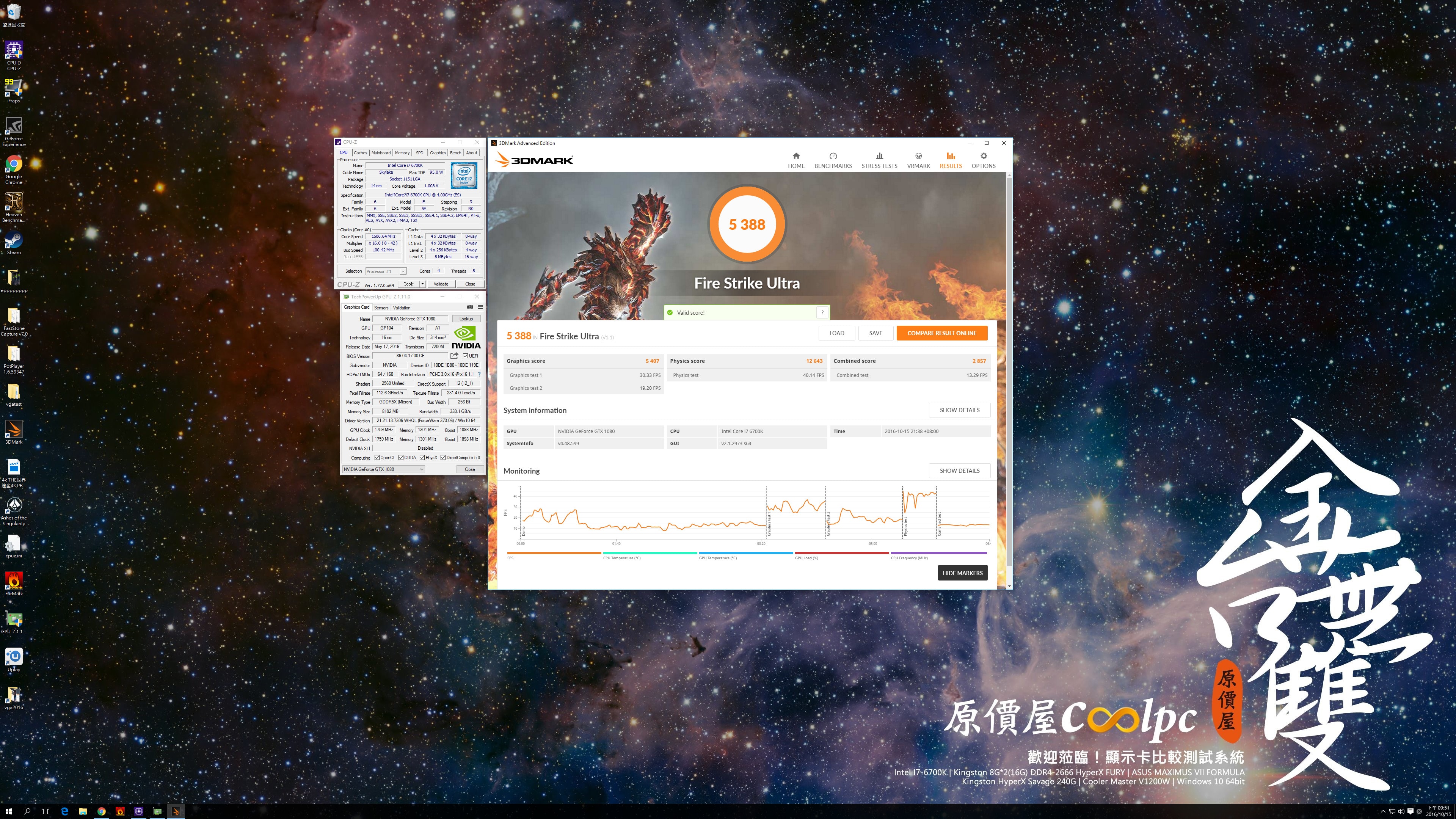Click COMPARE RESULT ONLINE button
This screenshot has height=819, width=1456.
click(x=941, y=333)
